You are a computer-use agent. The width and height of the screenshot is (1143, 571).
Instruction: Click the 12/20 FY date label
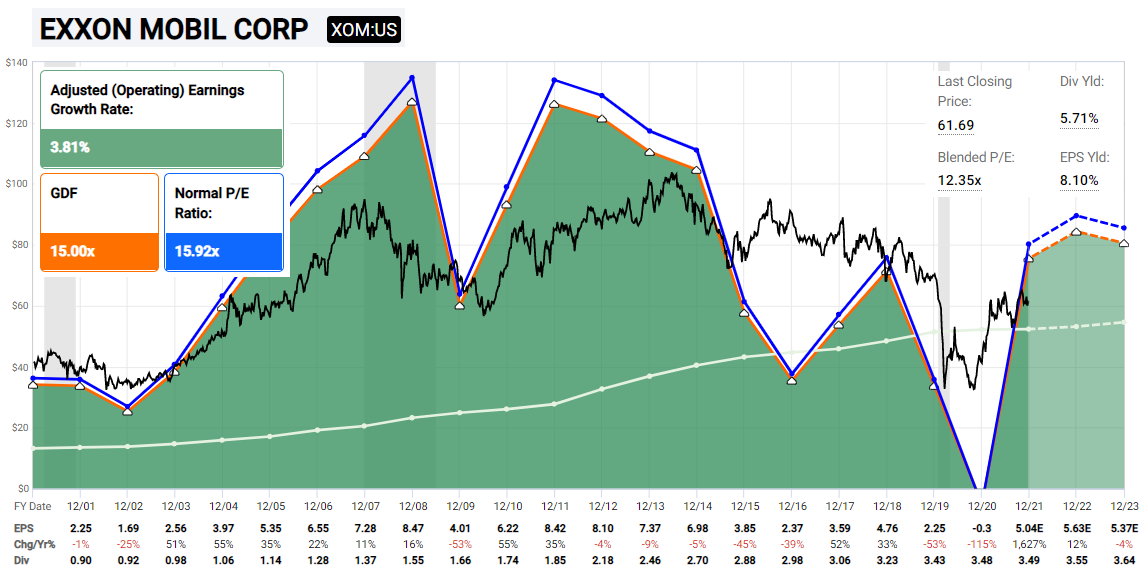coord(982,505)
